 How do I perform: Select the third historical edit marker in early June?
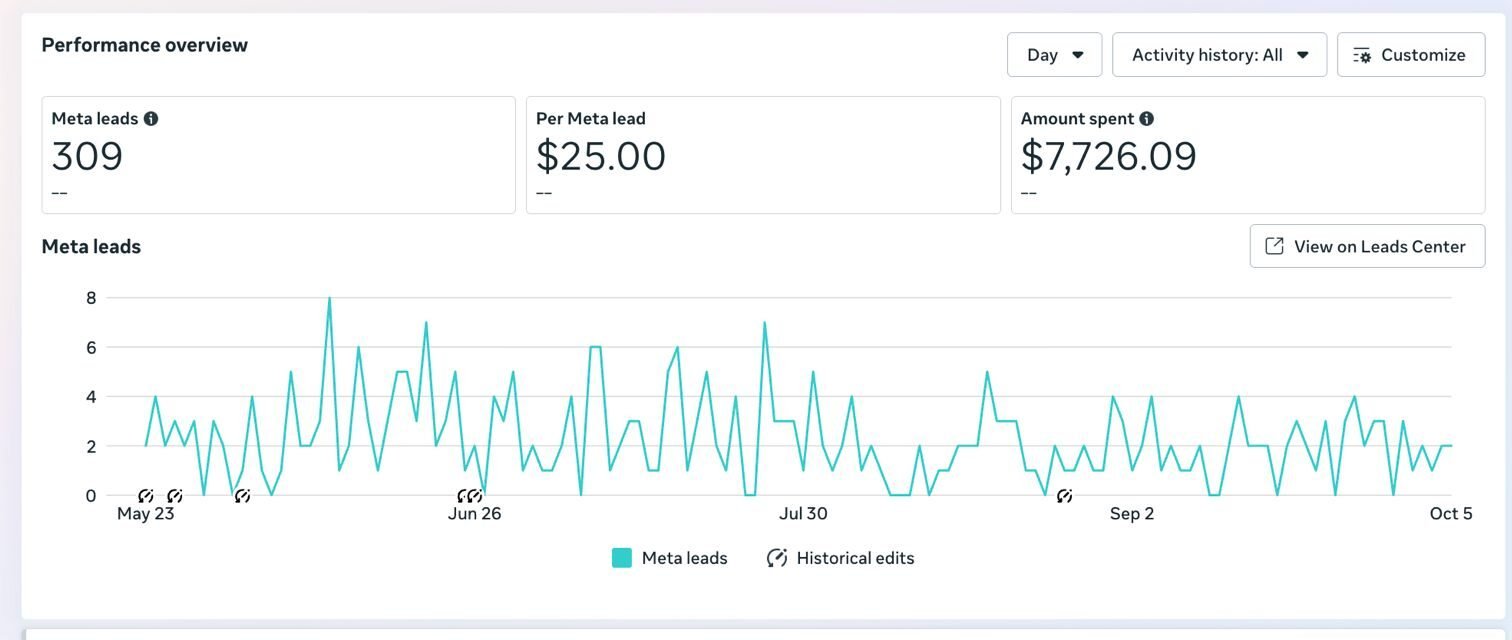click(x=242, y=496)
